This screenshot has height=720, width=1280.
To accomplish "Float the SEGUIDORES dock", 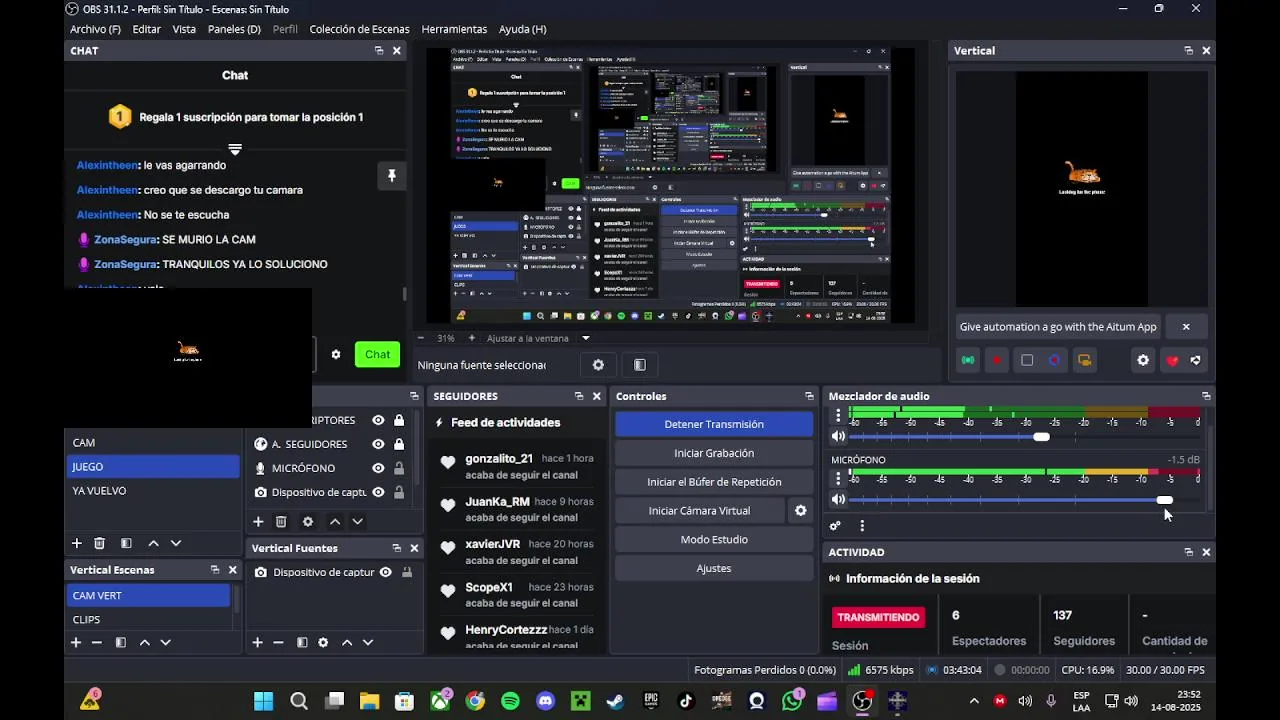I will 579,396.
